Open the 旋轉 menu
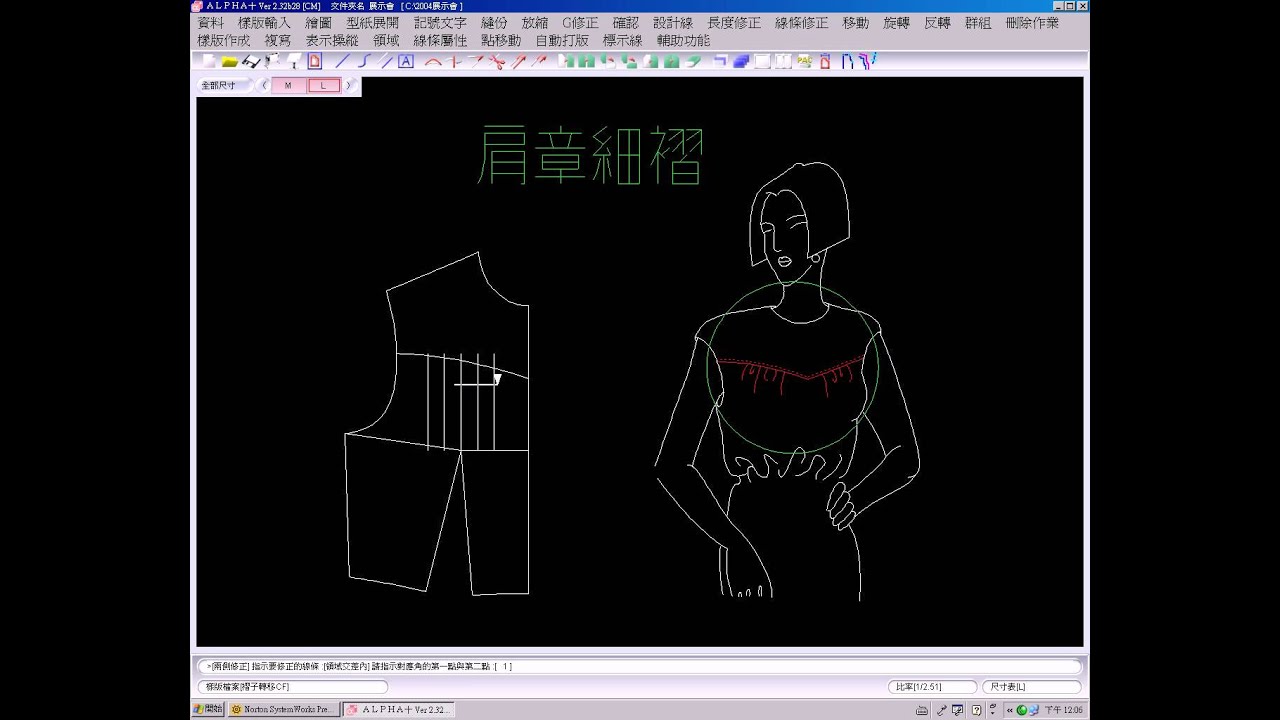This screenshot has width=1280, height=720. pos(897,22)
